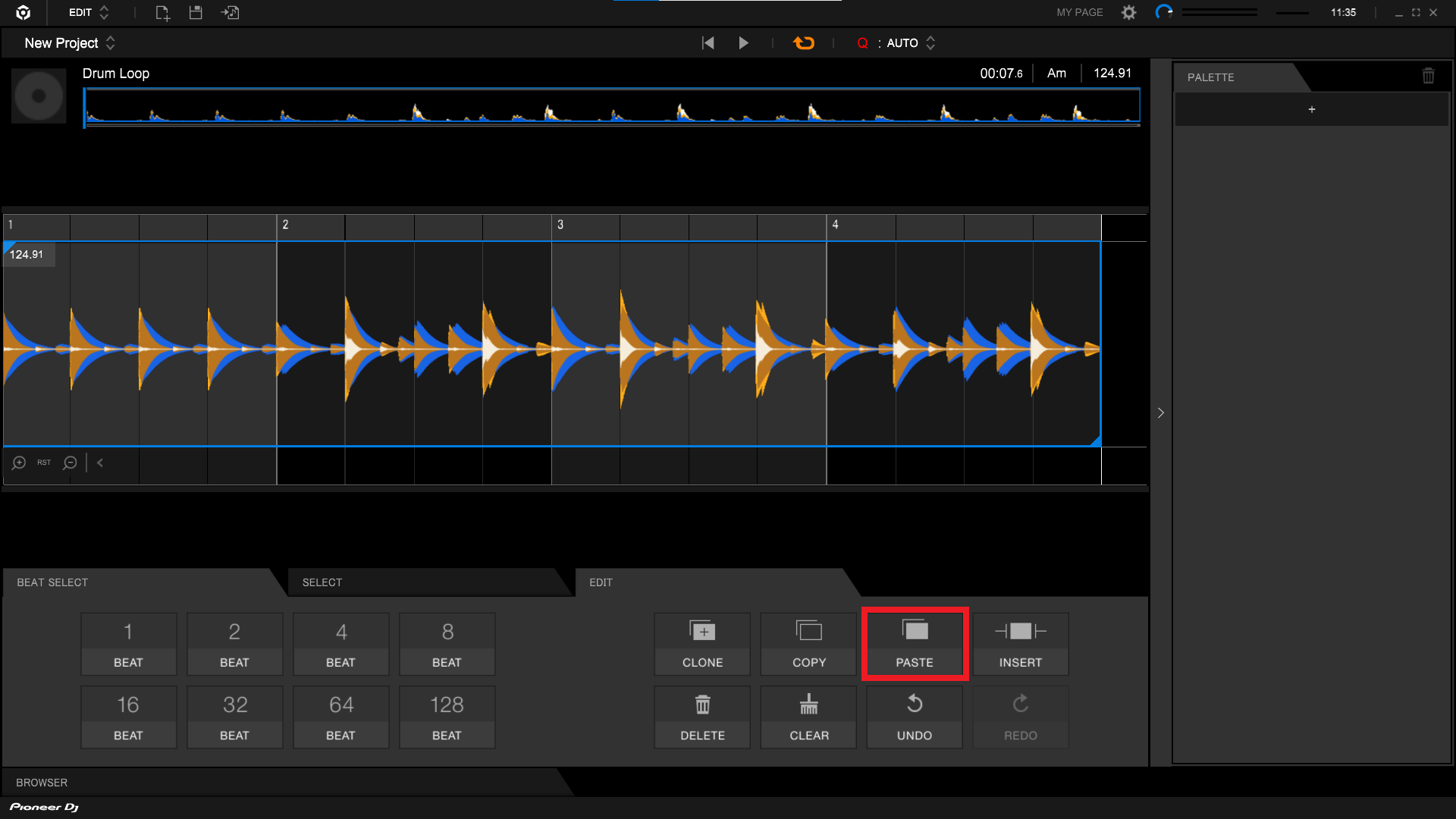
Task: Select the 4 BEAT option
Action: (338, 644)
